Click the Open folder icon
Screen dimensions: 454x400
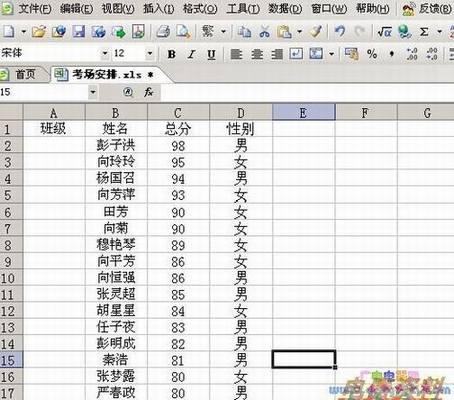click(39, 32)
